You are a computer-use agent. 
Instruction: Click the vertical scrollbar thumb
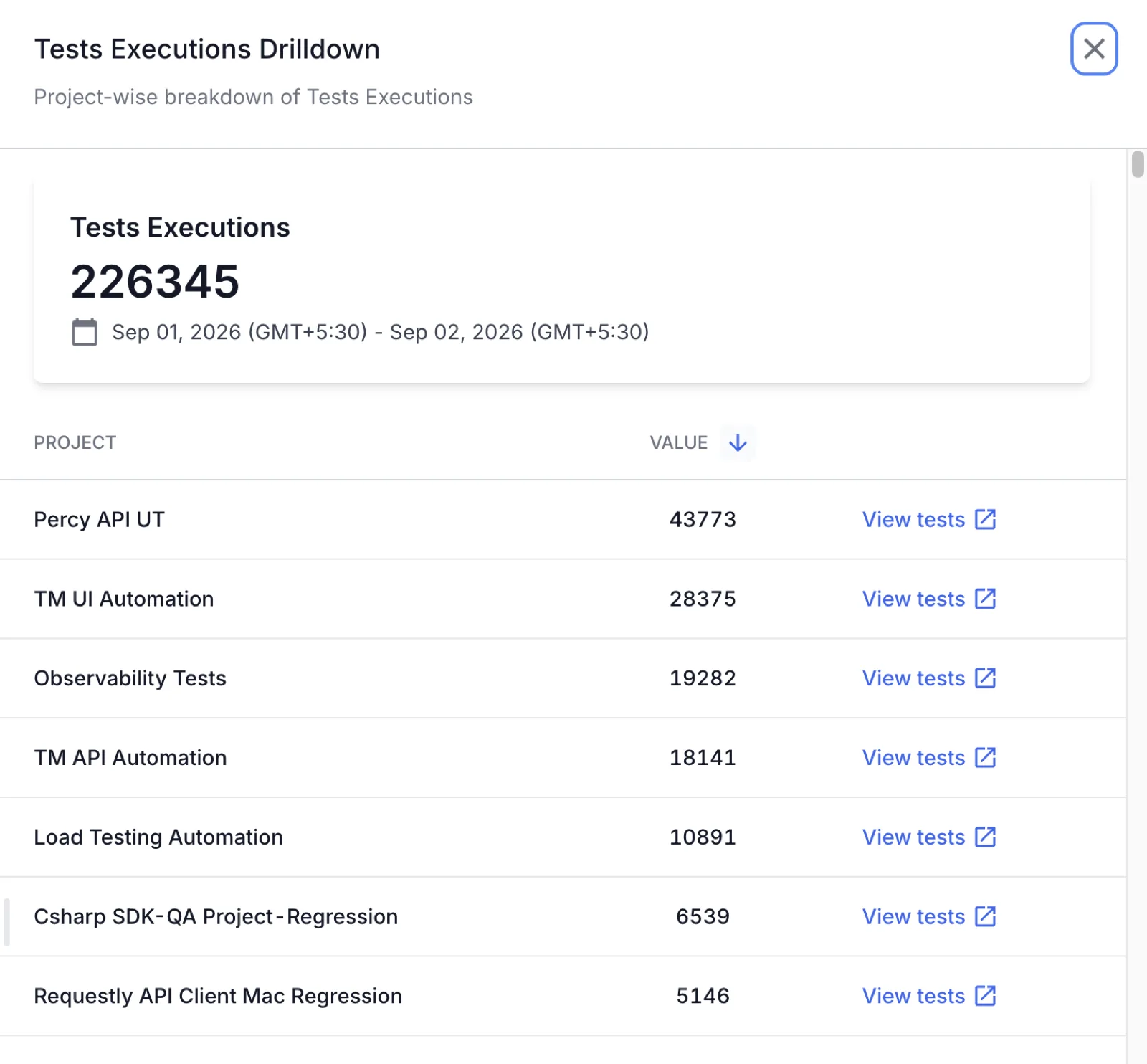tap(1138, 163)
